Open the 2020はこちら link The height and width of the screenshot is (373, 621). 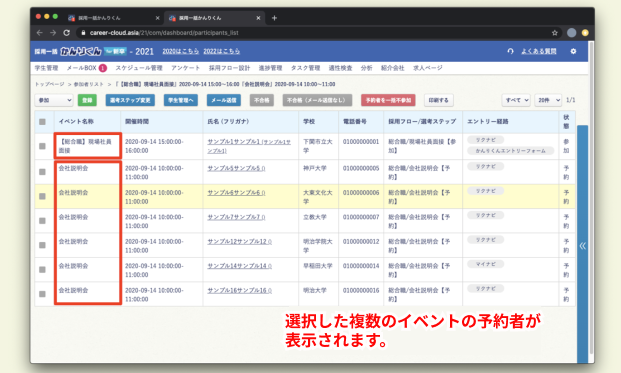[181, 51]
